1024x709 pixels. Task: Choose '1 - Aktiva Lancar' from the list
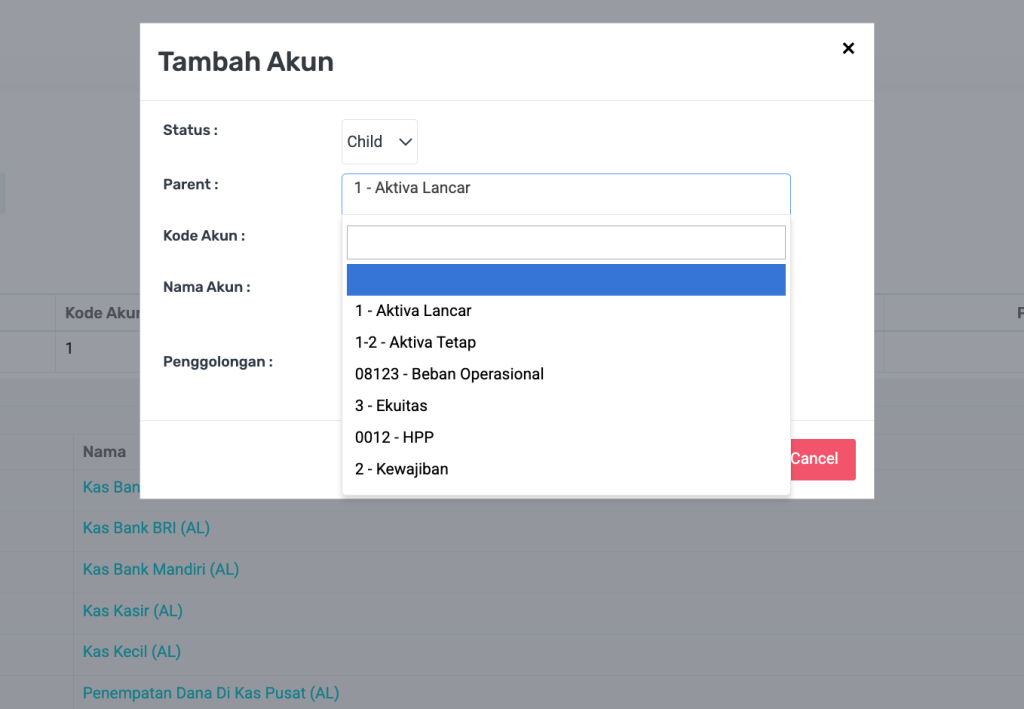(414, 311)
